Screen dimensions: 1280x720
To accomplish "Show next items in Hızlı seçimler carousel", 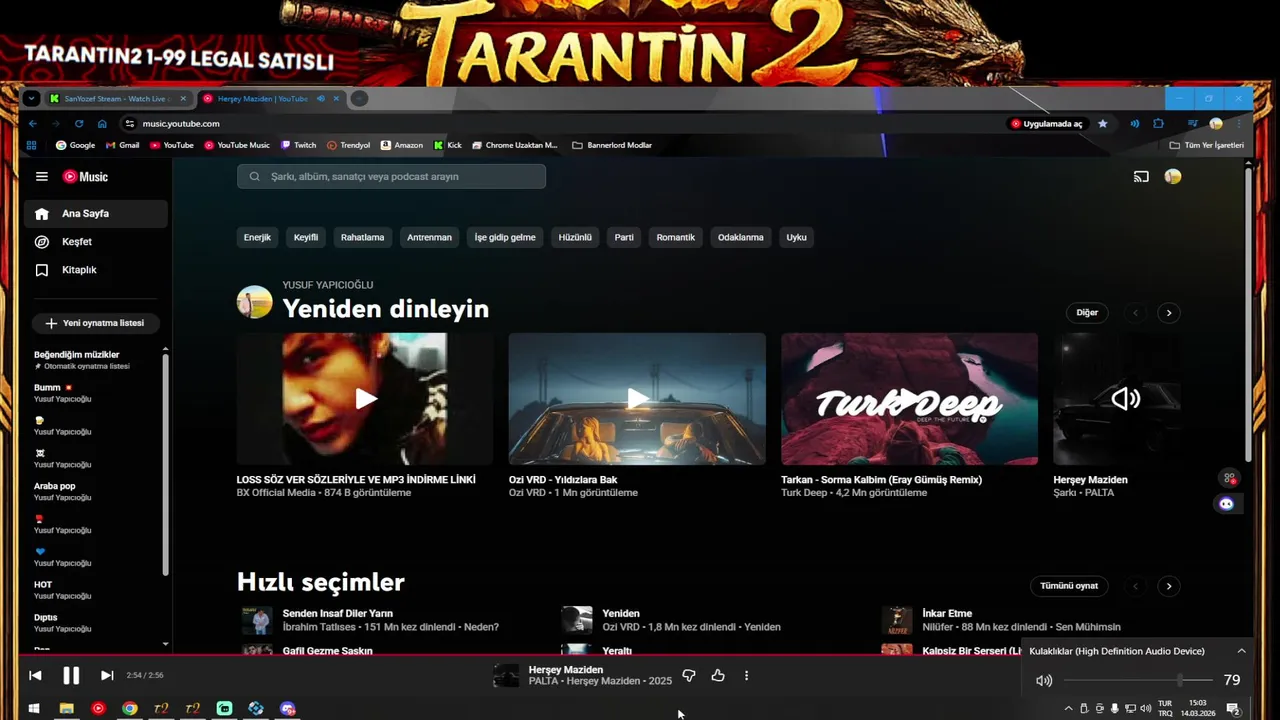I will (x=1168, y=586).
